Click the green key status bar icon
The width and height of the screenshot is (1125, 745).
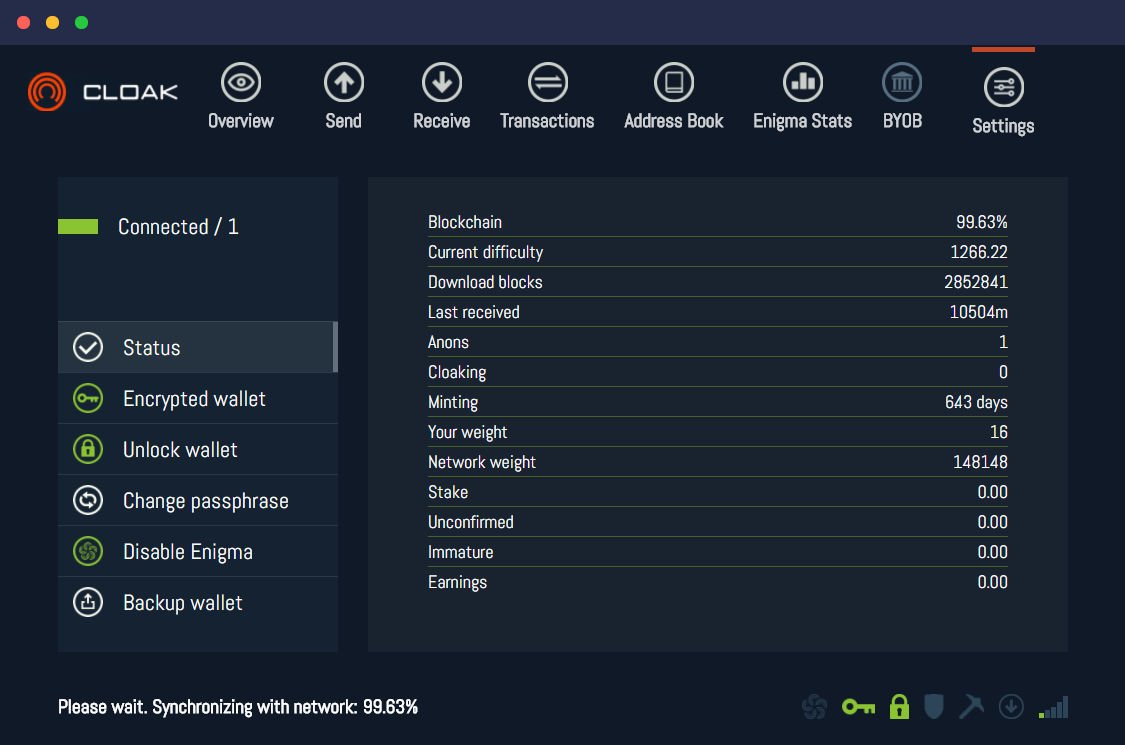coord(858,708)
